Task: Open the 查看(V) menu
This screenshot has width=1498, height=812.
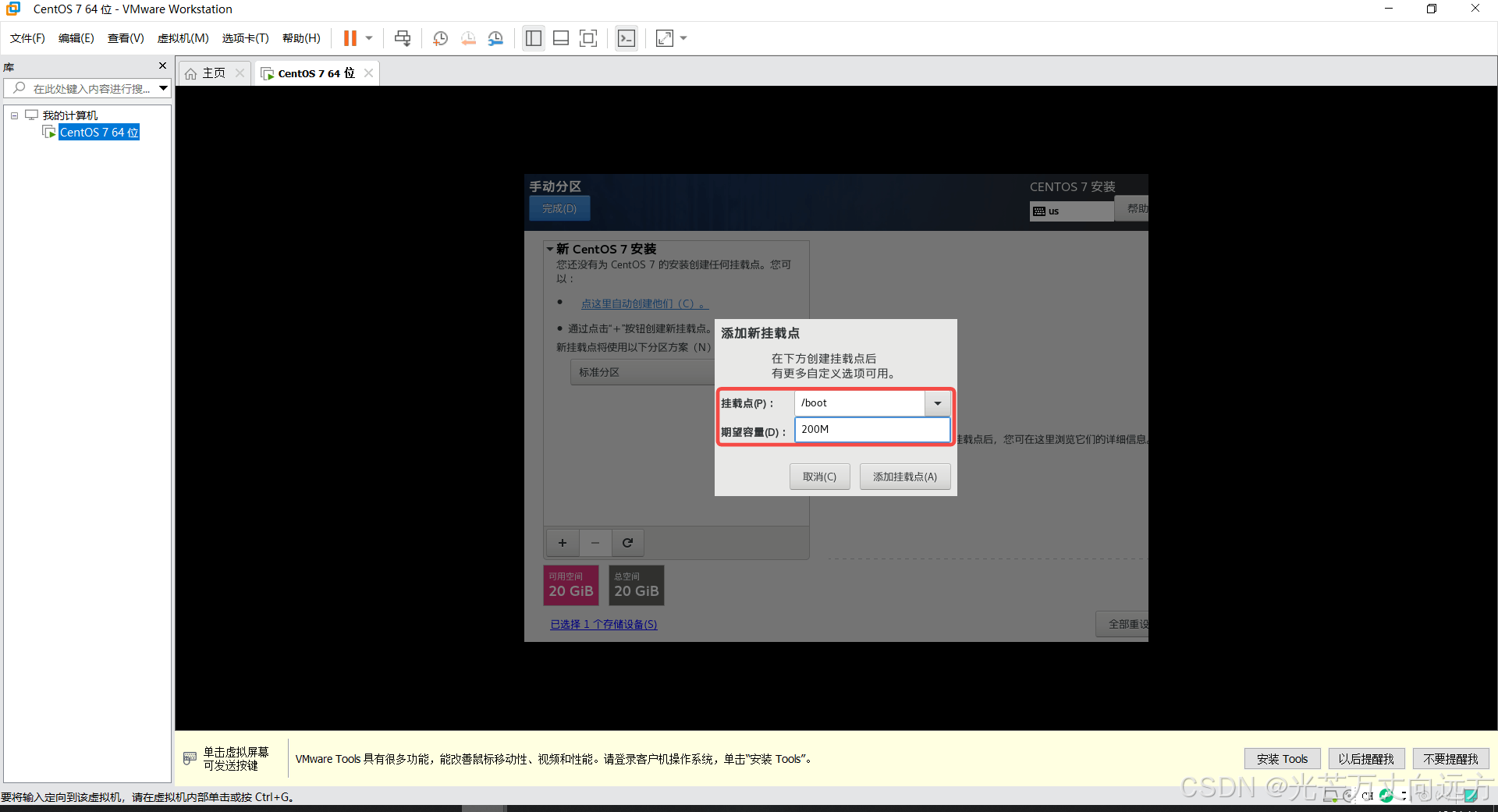Action: (x=126, y=38)
